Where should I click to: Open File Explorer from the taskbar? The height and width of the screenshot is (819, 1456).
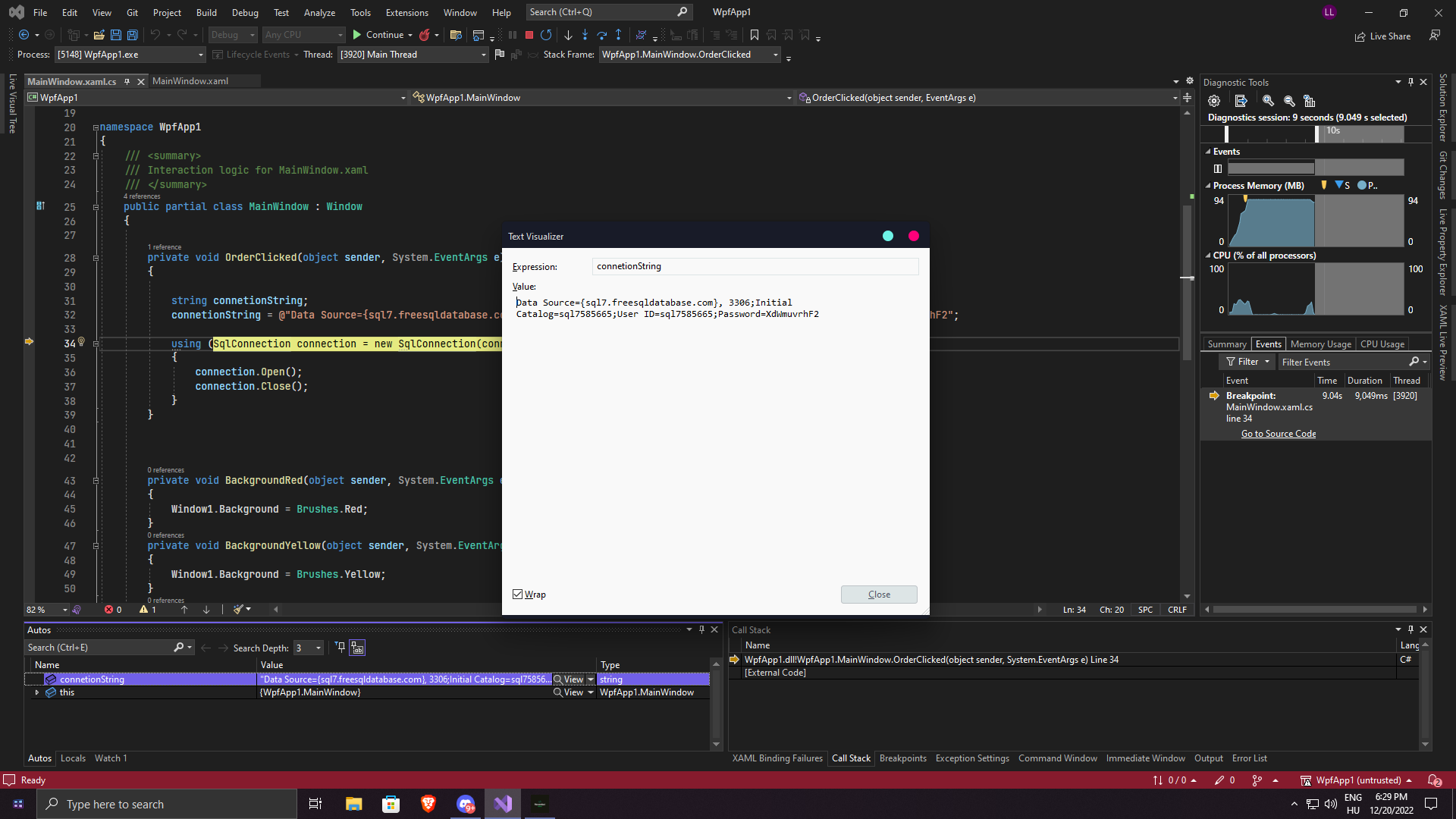pyautogui.click(x=353, y=804)
